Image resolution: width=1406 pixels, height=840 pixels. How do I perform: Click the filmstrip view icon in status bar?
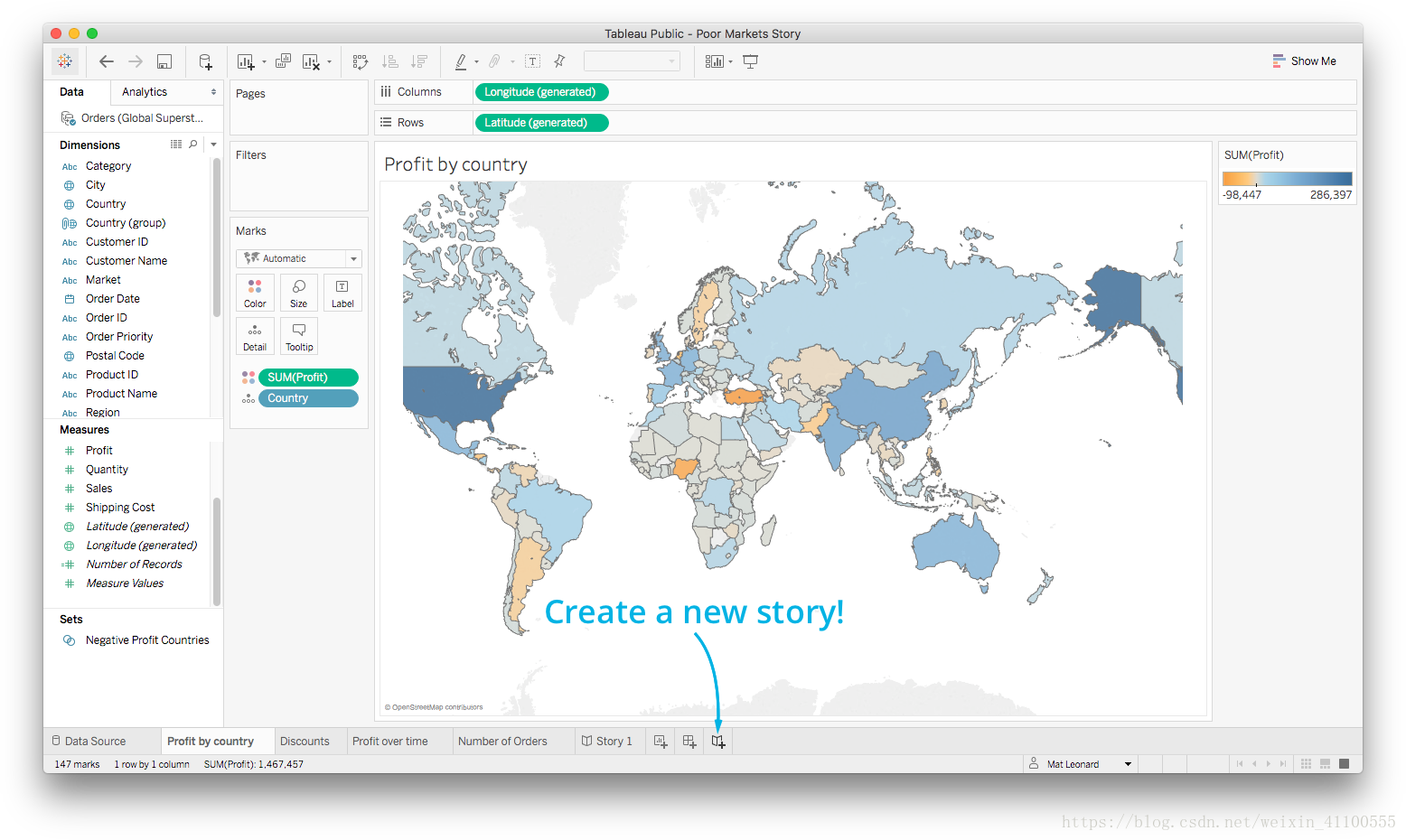coord(1325,764)
